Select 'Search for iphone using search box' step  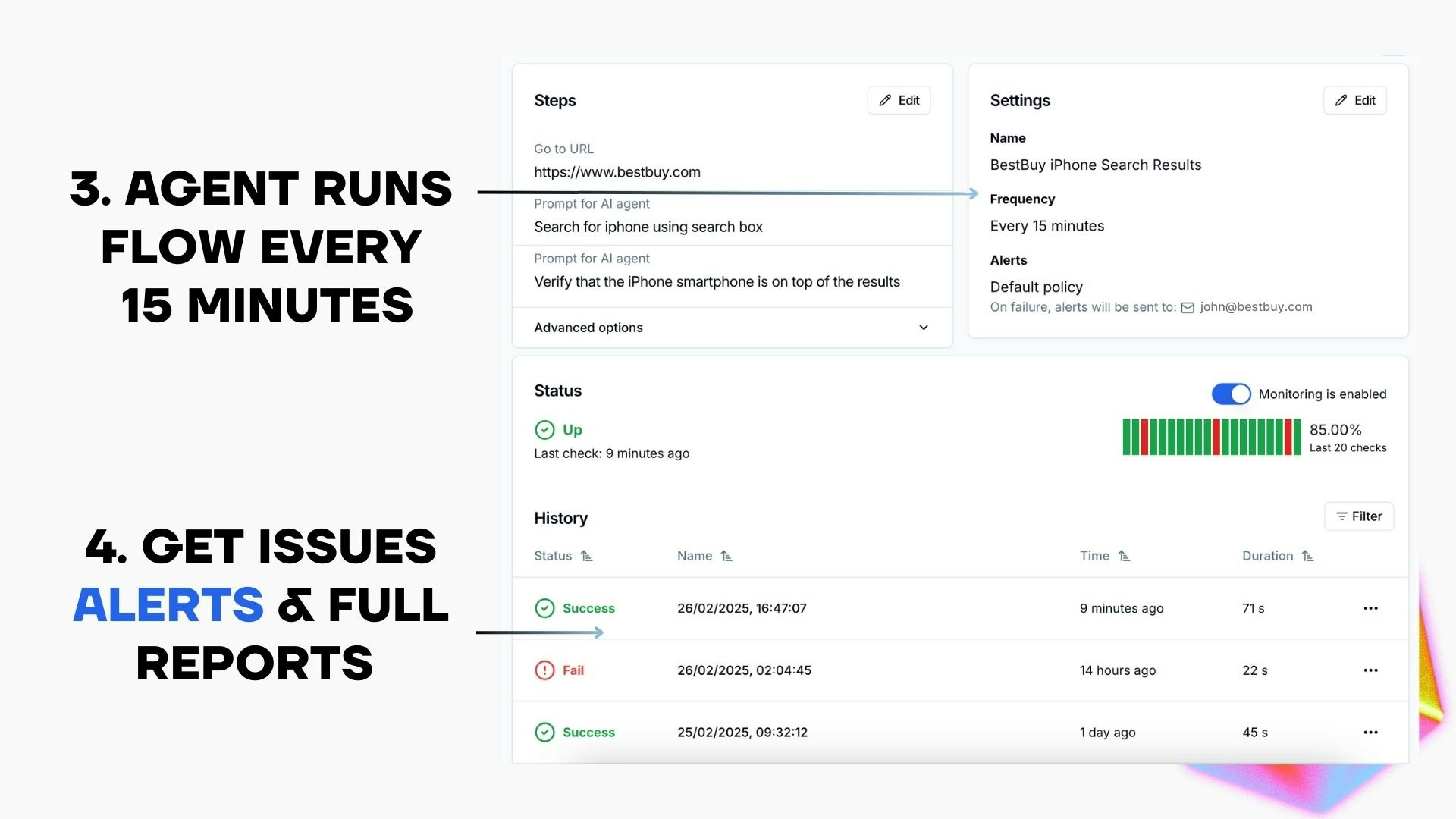click(648, 227)
